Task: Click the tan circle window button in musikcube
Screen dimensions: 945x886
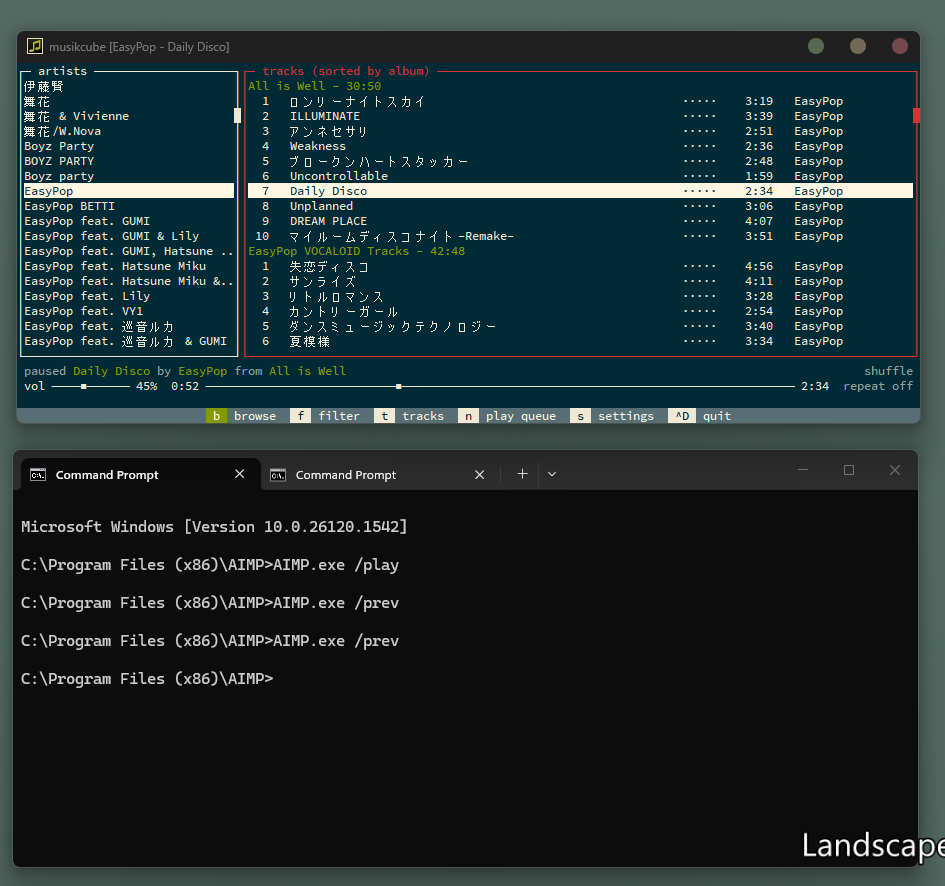Action: click(x=858, y=46)
